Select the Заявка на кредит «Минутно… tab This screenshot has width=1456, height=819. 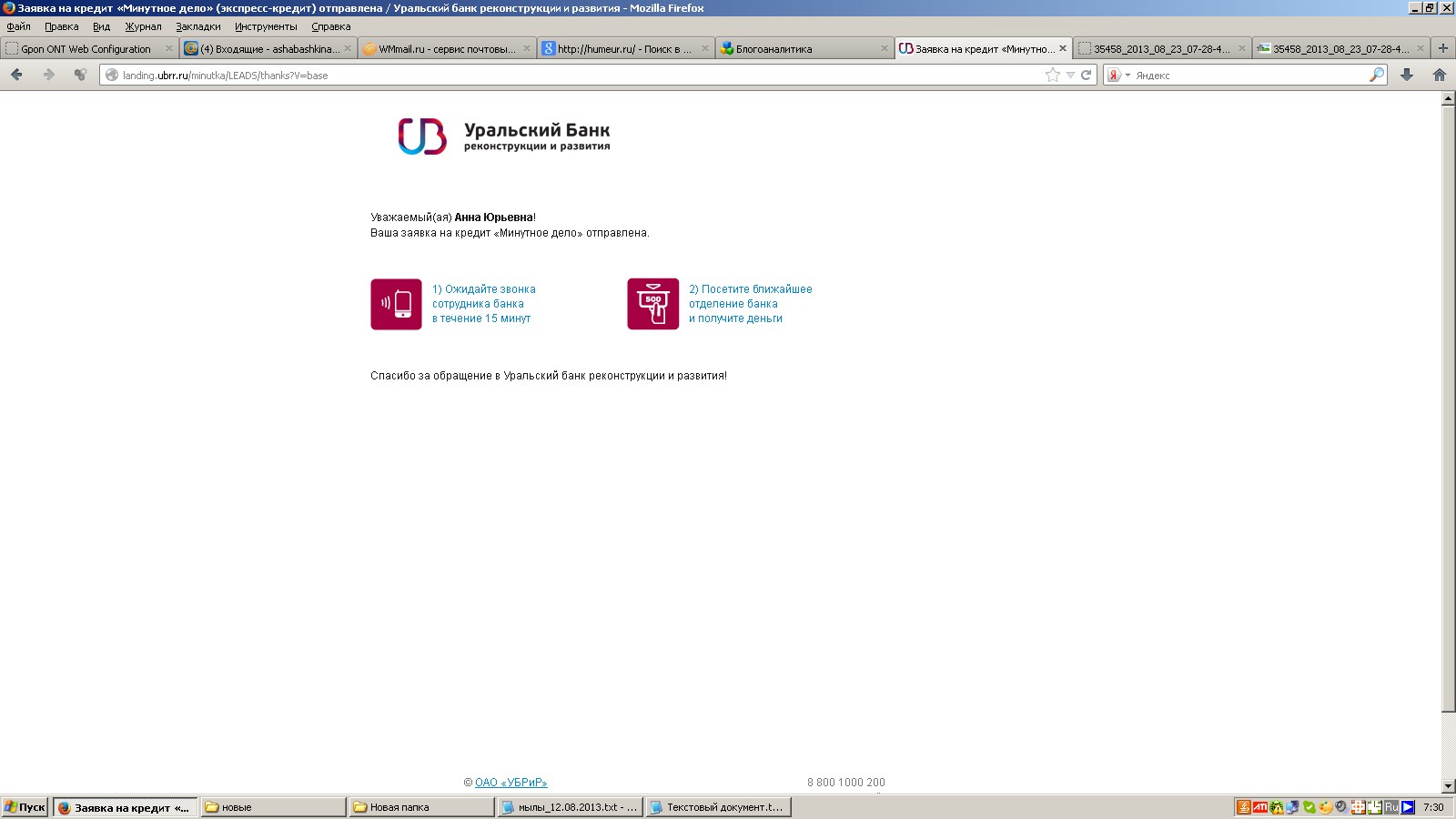coord(983,49)
